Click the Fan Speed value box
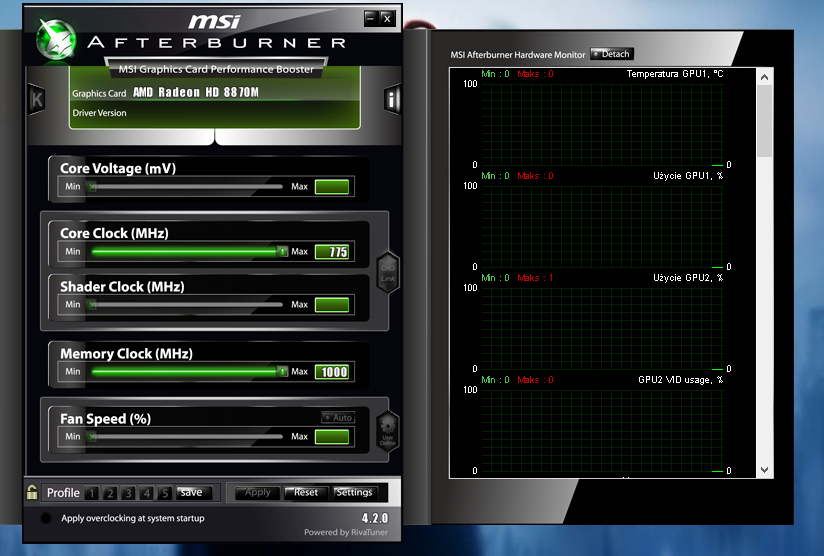The image size is (824, 556). click(x=332, y=437)
